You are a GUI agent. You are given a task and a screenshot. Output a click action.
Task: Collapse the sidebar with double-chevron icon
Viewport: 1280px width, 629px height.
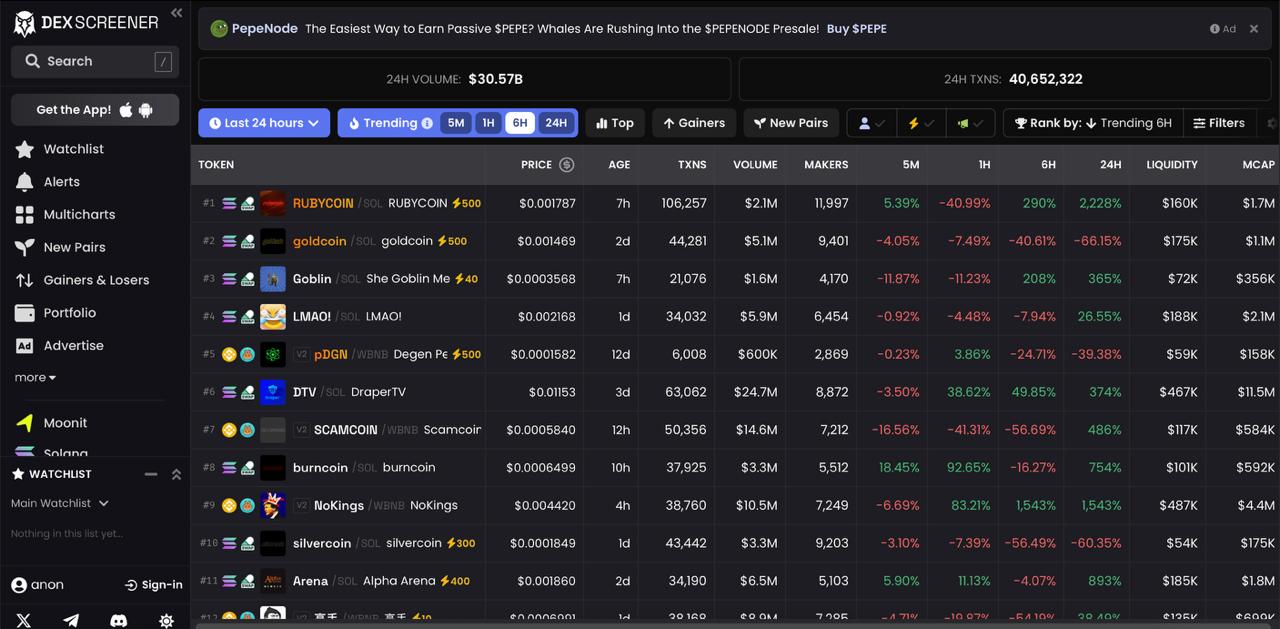[176, 13]
